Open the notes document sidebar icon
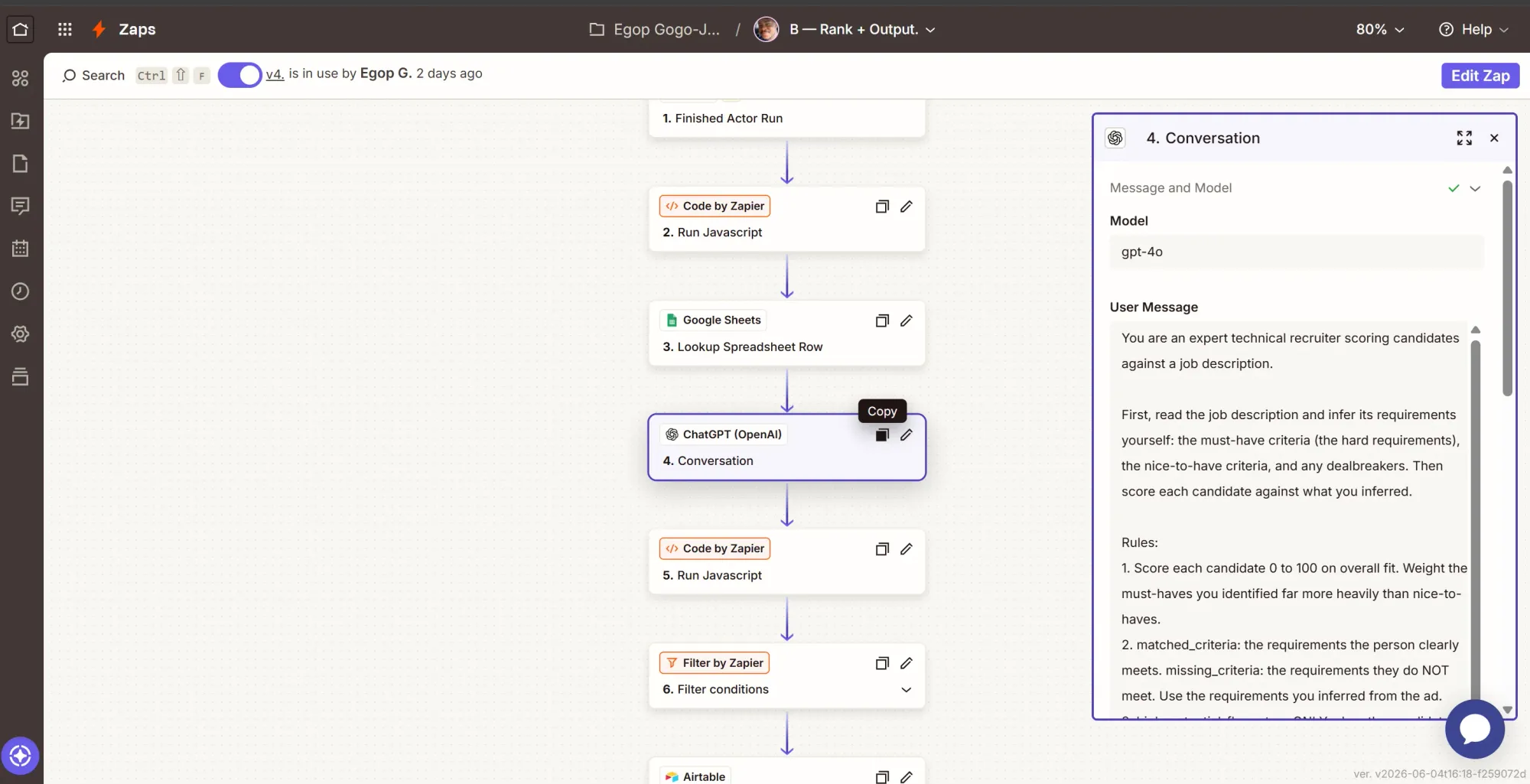This screenshot has height=784, width=1530. 21,164
